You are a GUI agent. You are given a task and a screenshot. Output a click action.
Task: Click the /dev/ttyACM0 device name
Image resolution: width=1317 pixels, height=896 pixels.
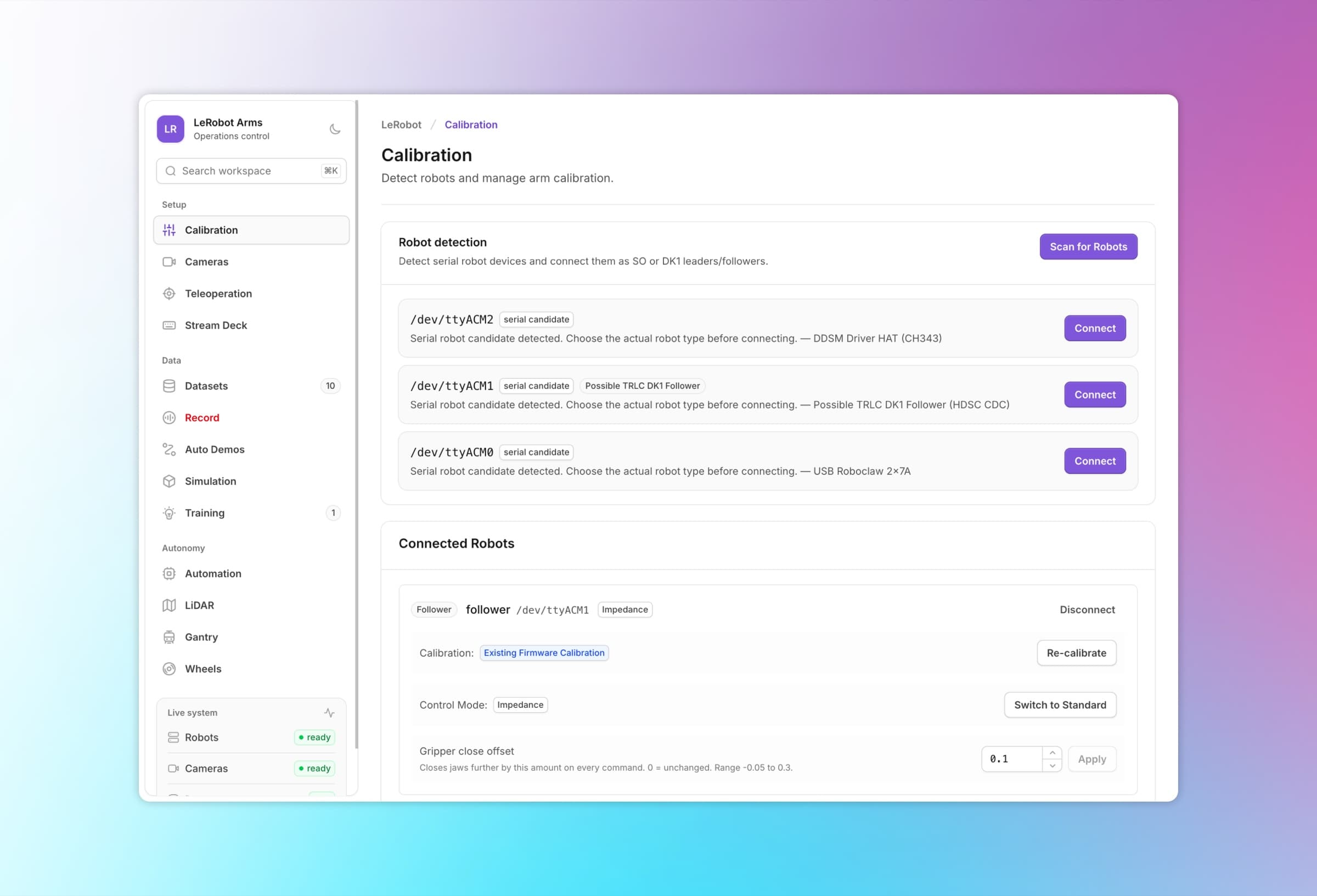[452, 452]
